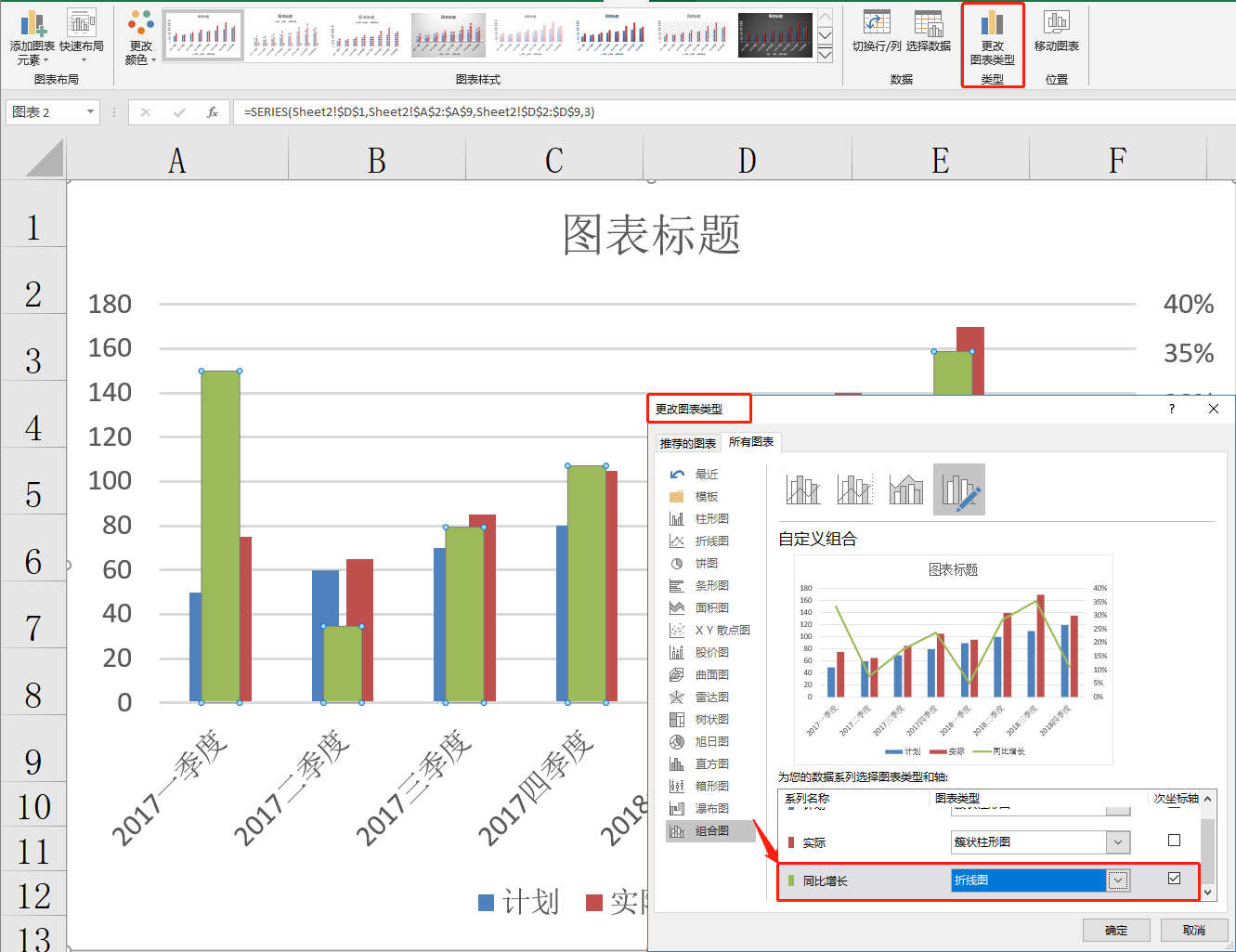This screenshot has width=1236, height=952.
Task: Open the Name Box dropdown showing 图表 2
Action: [x=90, y=112]
